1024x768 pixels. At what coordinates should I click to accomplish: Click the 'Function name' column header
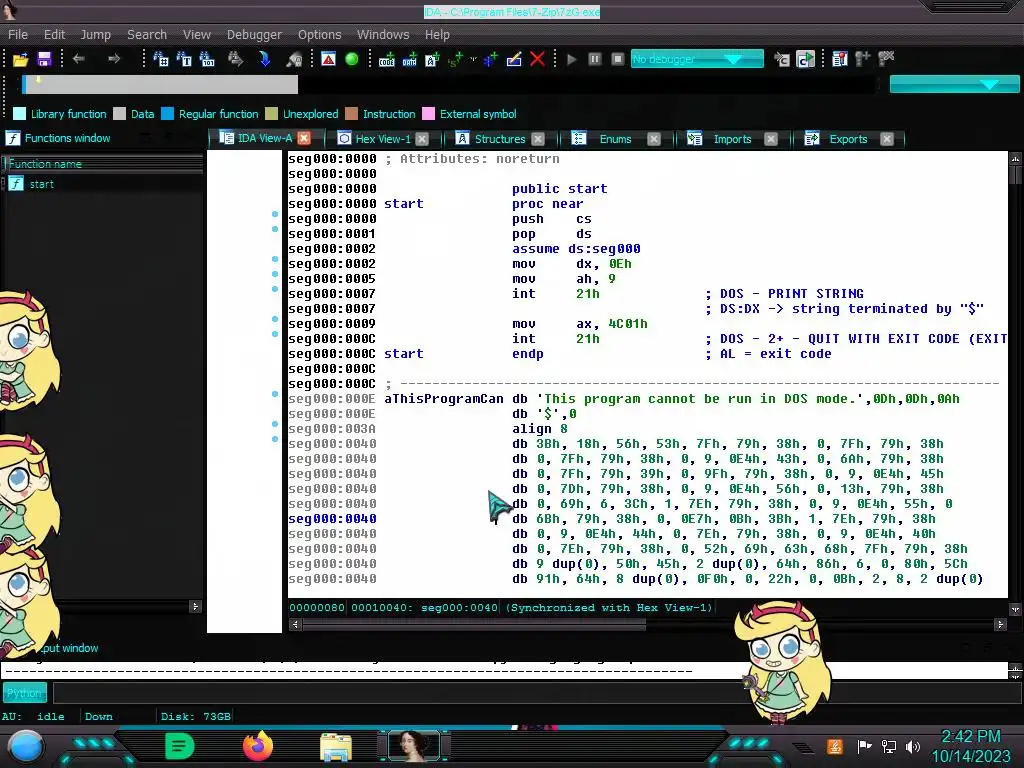pyautogui.click(x=103, y=164)
